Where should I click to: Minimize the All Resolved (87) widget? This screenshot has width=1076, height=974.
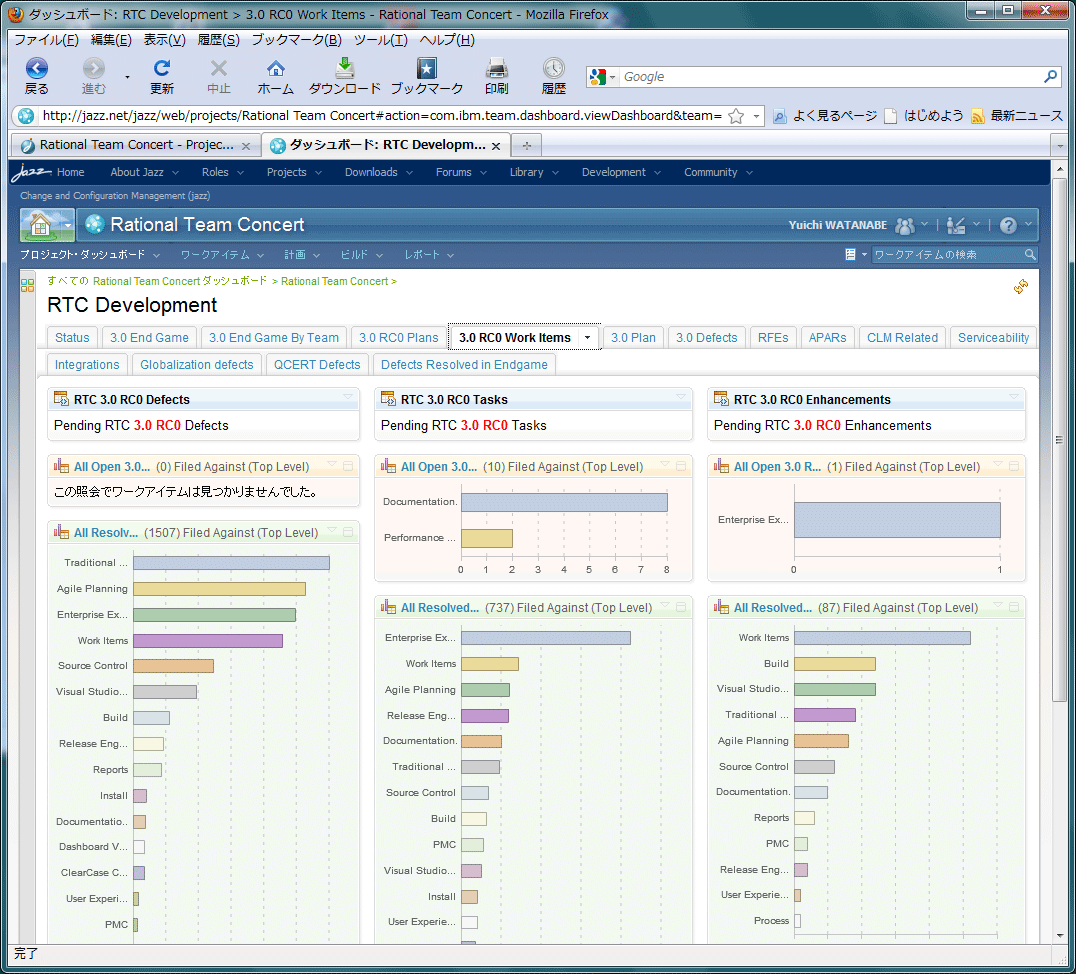click(1014, 607)
